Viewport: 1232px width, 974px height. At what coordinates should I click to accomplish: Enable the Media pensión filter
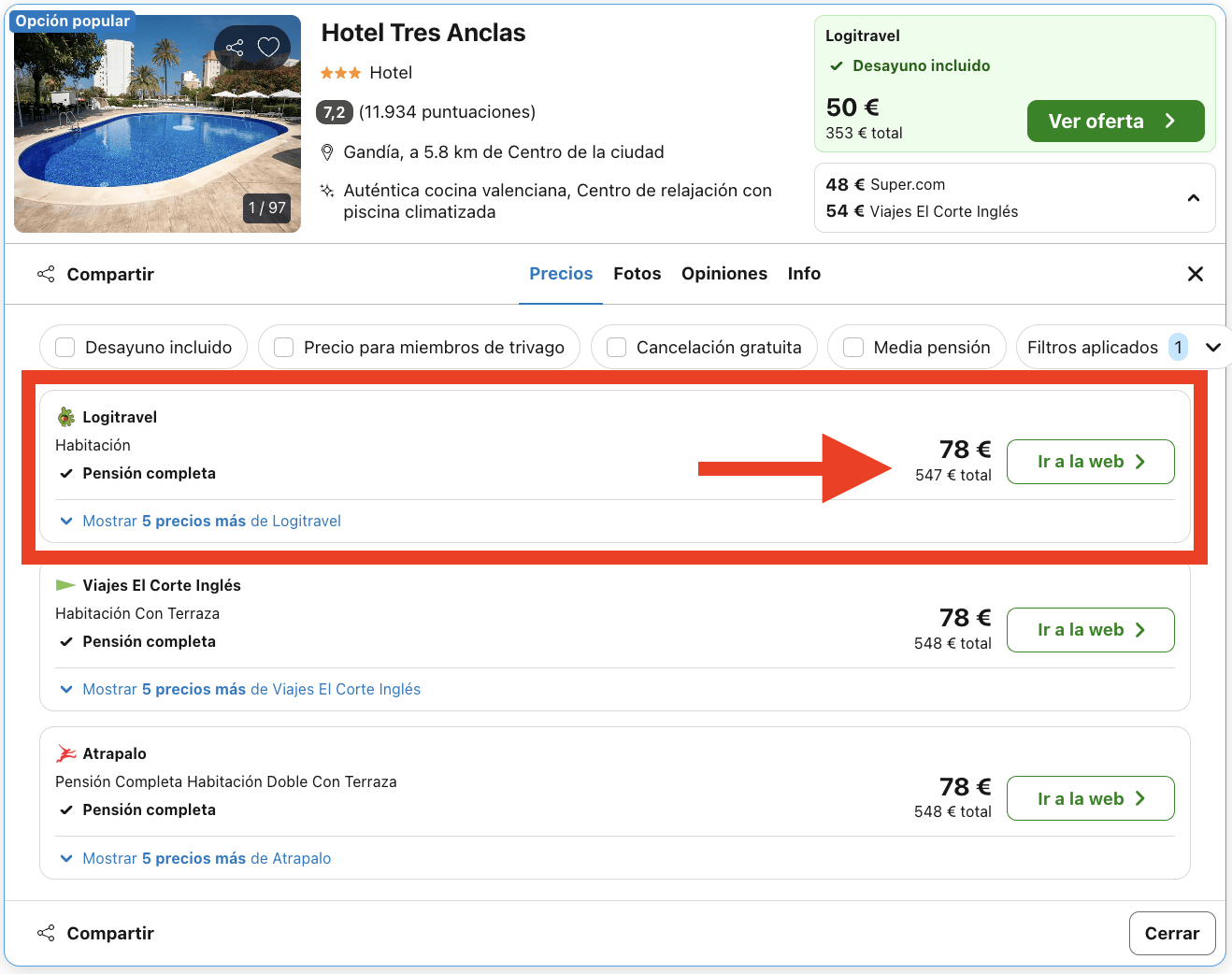coord(852,347)
